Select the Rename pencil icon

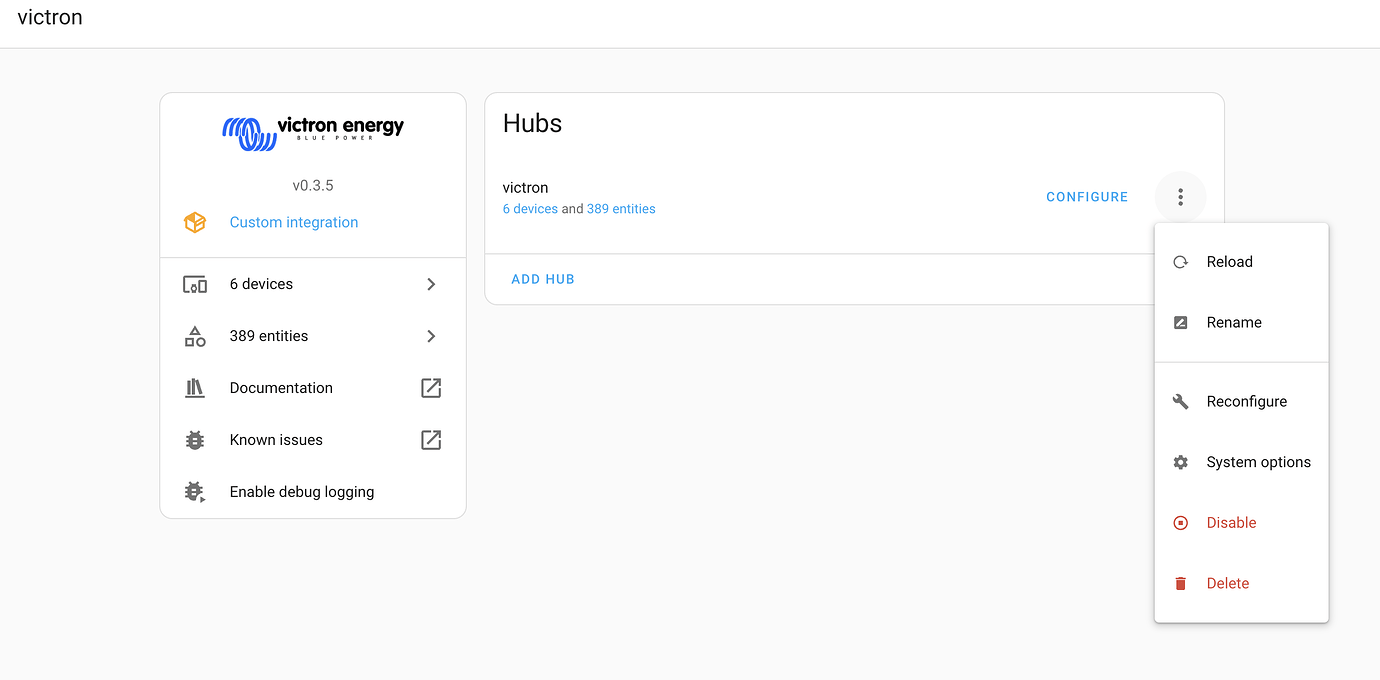[1180, 322]
